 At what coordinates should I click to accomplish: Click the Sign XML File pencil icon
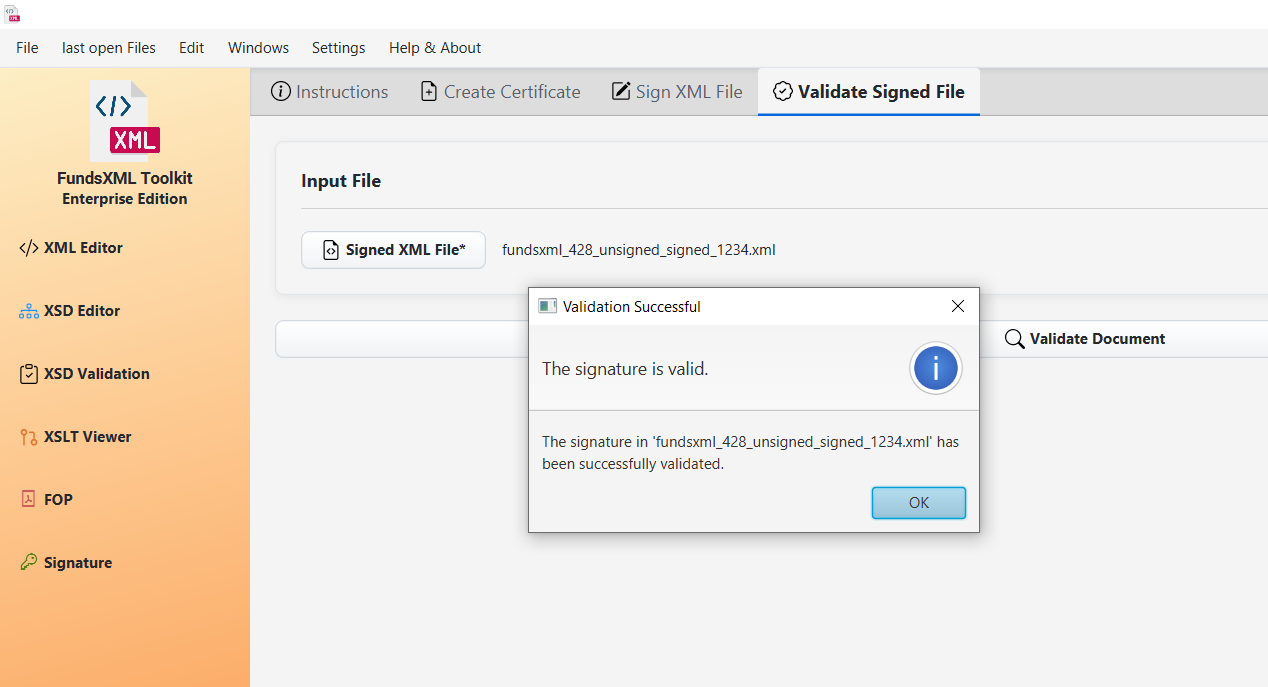click(x=620, y=92)
